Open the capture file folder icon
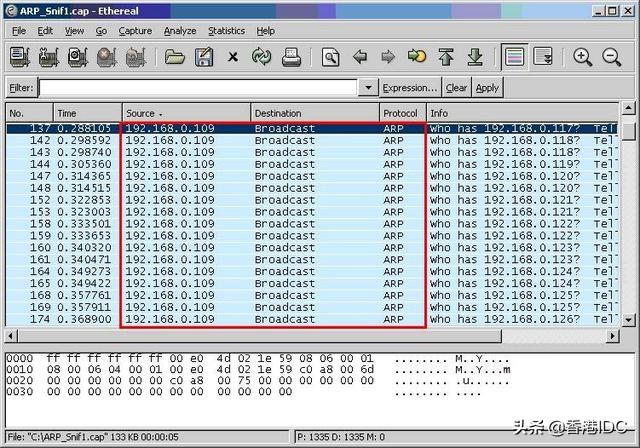 tap(175, 57)
